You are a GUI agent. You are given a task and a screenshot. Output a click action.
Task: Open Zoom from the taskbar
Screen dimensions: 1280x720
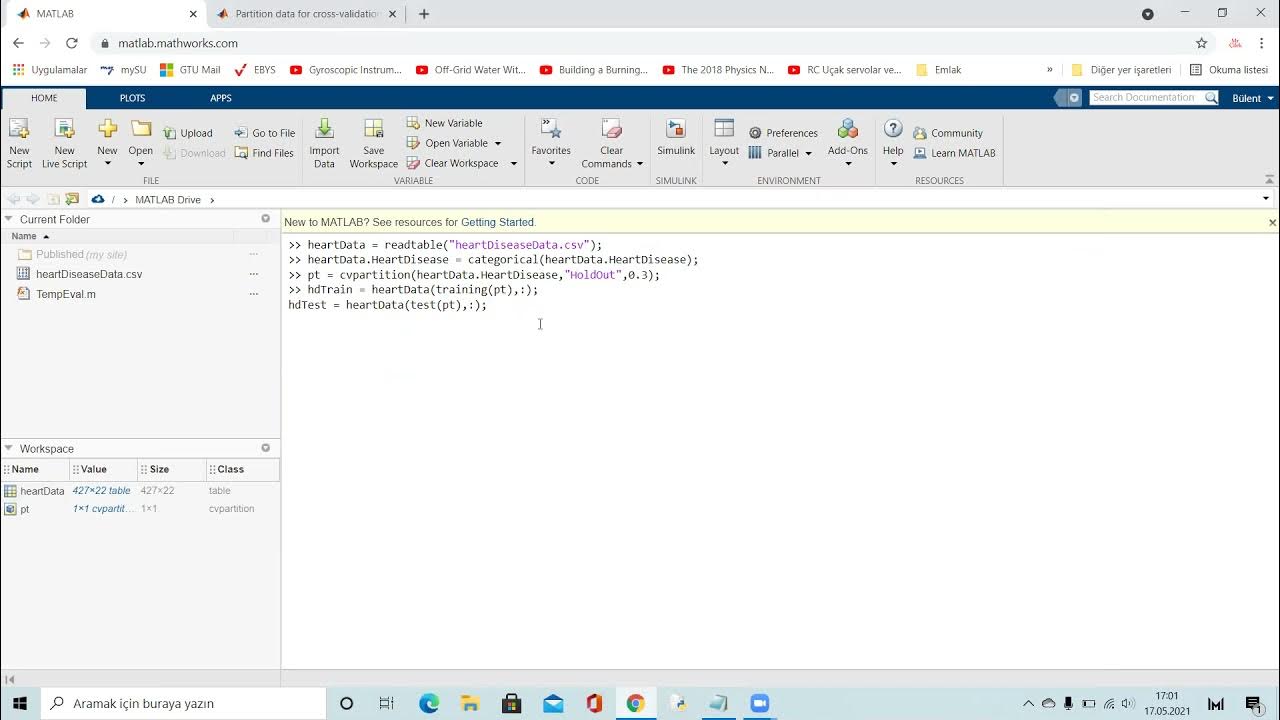[x=759, y=704]
